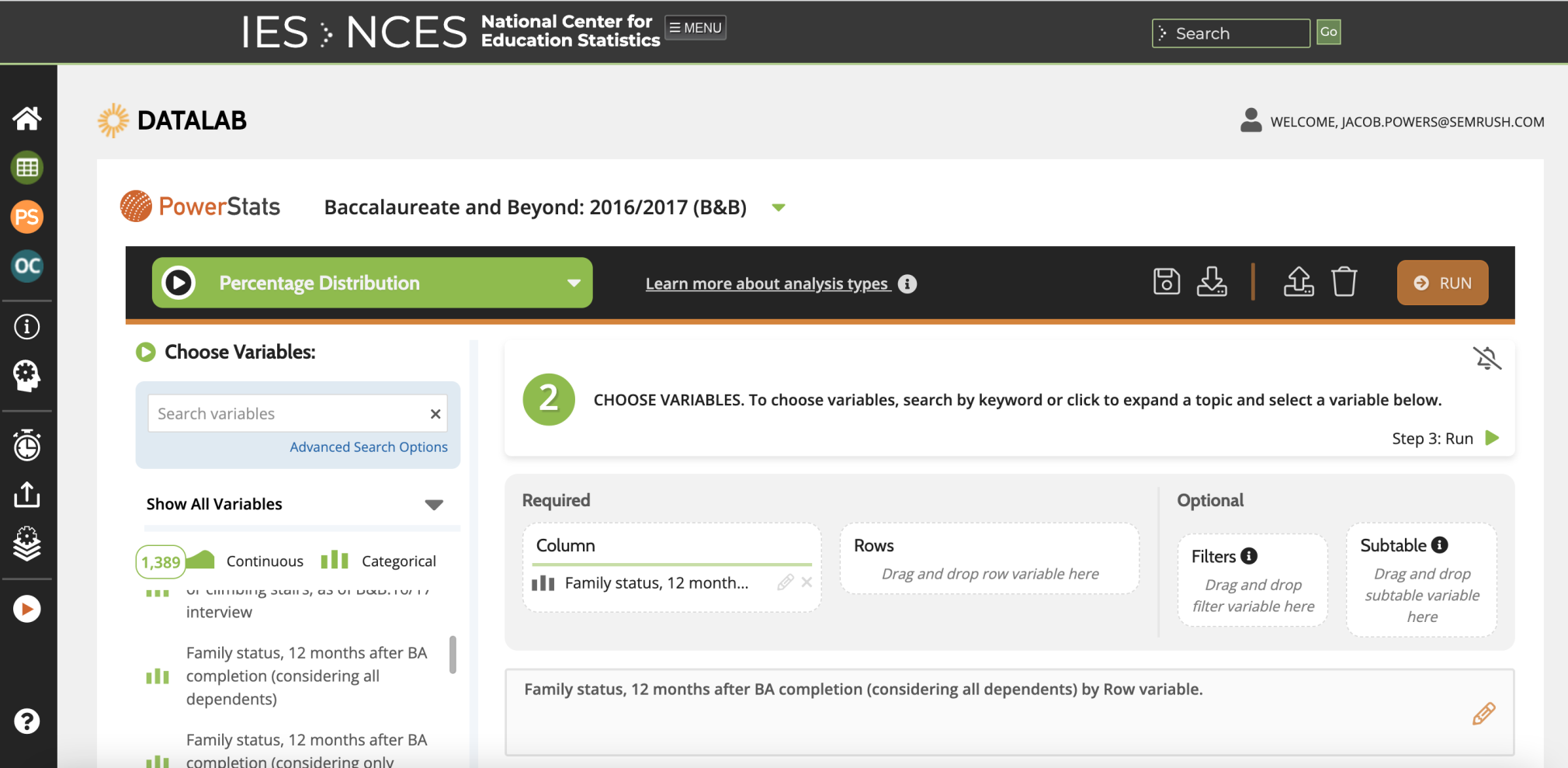Viewport: 1568px width, 768px height.
Task: Collapse the Choose Variables section
Action: [x=146, y=353]
